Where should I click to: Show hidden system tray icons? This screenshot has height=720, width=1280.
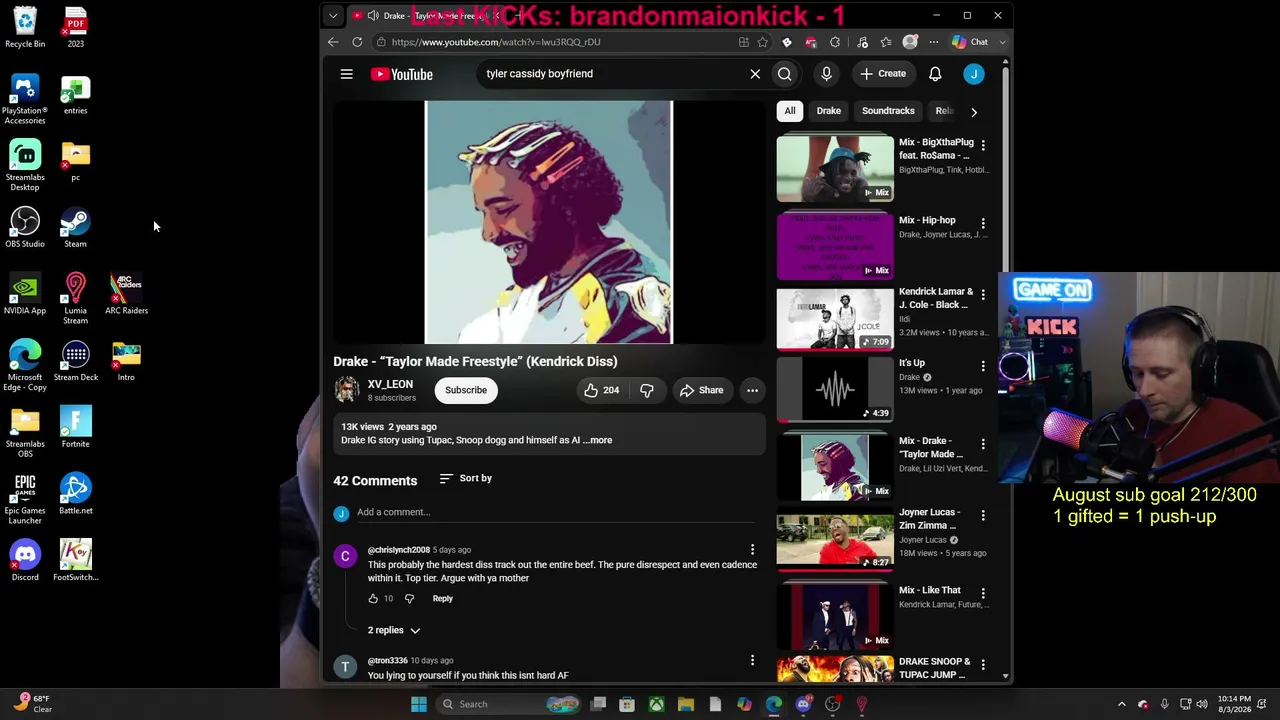(1121, 704)
